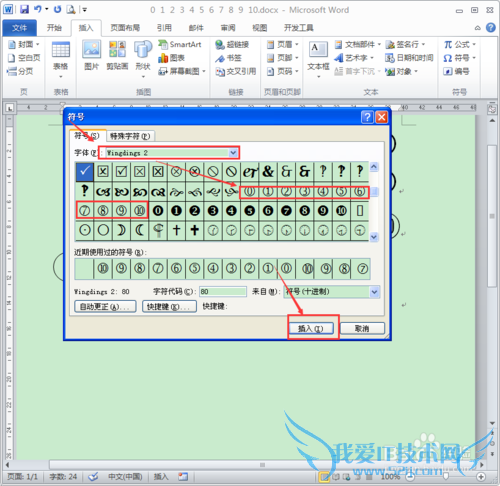
Task: Insert SmartArt graphic
Action: 180,44
